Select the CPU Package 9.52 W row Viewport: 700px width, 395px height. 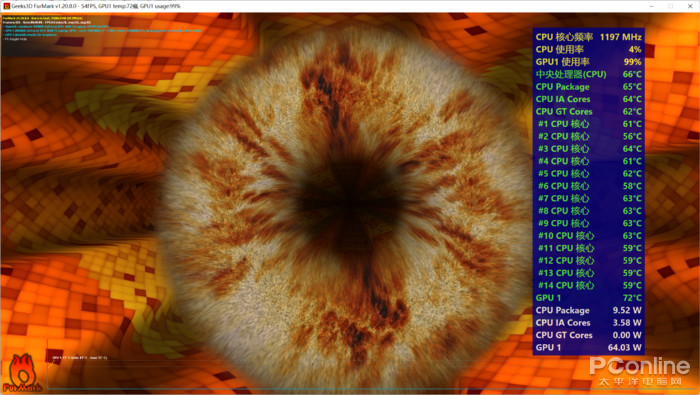tap(588, 310)
